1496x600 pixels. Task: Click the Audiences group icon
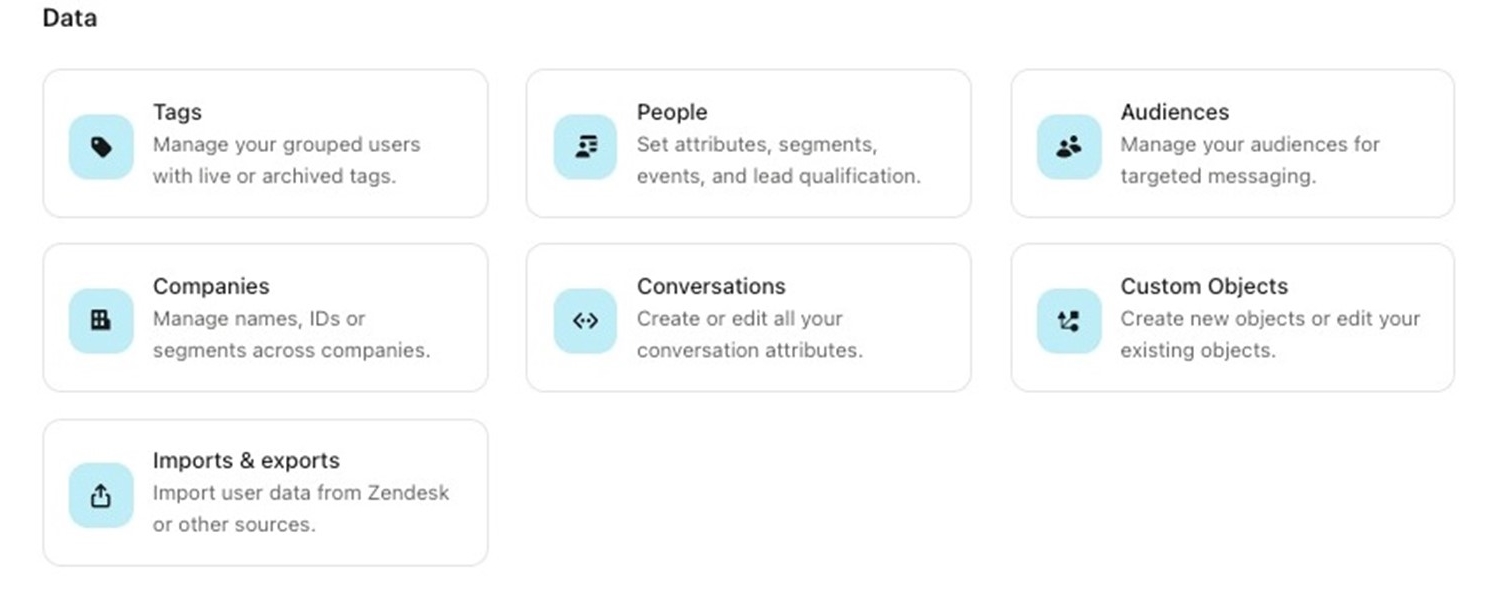[x=1069, y=147]
